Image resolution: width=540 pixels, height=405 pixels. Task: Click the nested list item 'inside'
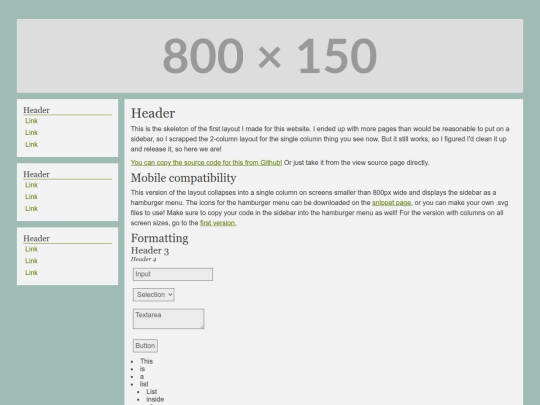coord(155,399)
